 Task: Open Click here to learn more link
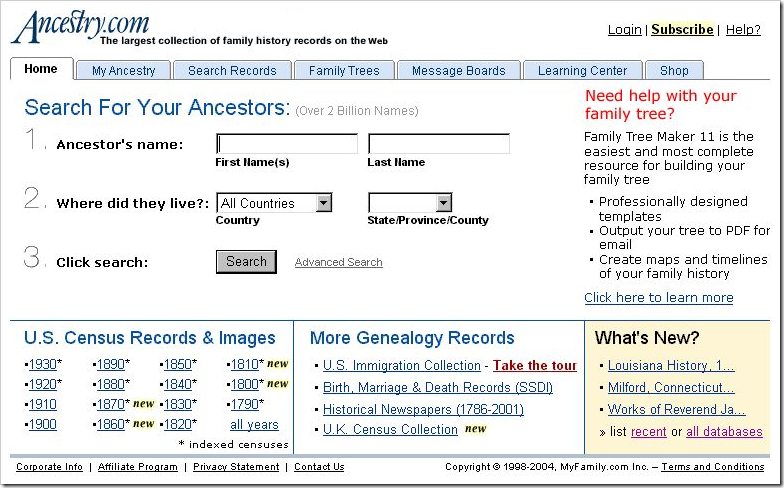658,297
